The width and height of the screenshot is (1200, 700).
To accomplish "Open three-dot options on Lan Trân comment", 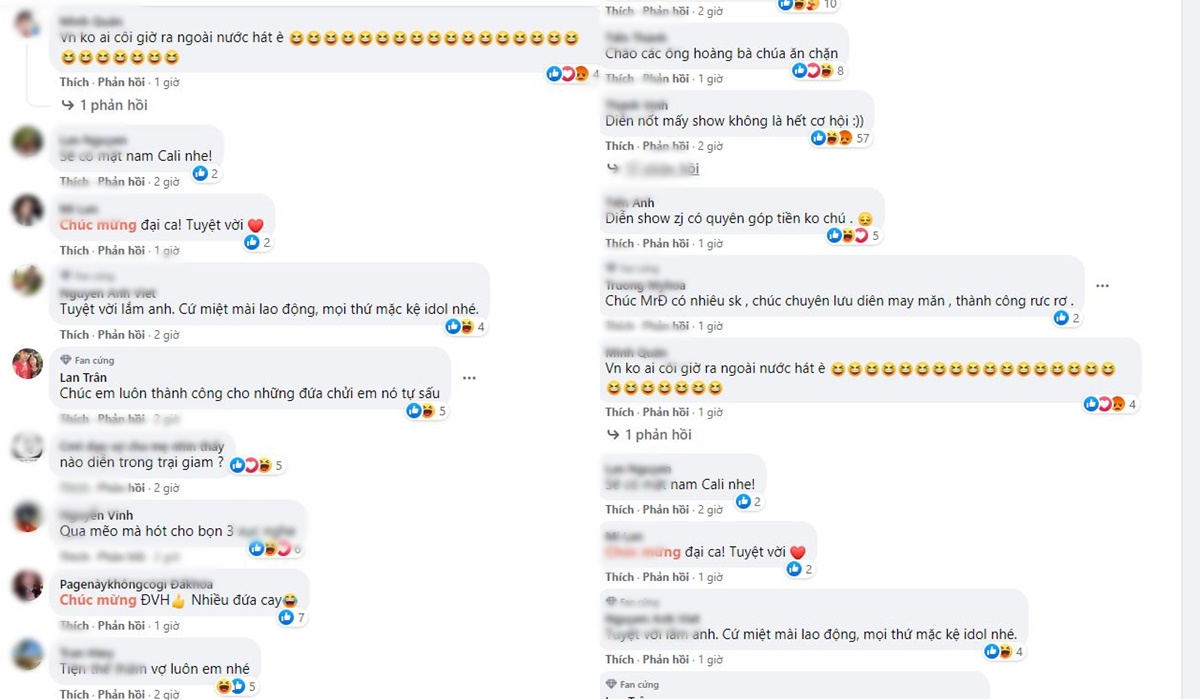I will [x=469, y=378].
